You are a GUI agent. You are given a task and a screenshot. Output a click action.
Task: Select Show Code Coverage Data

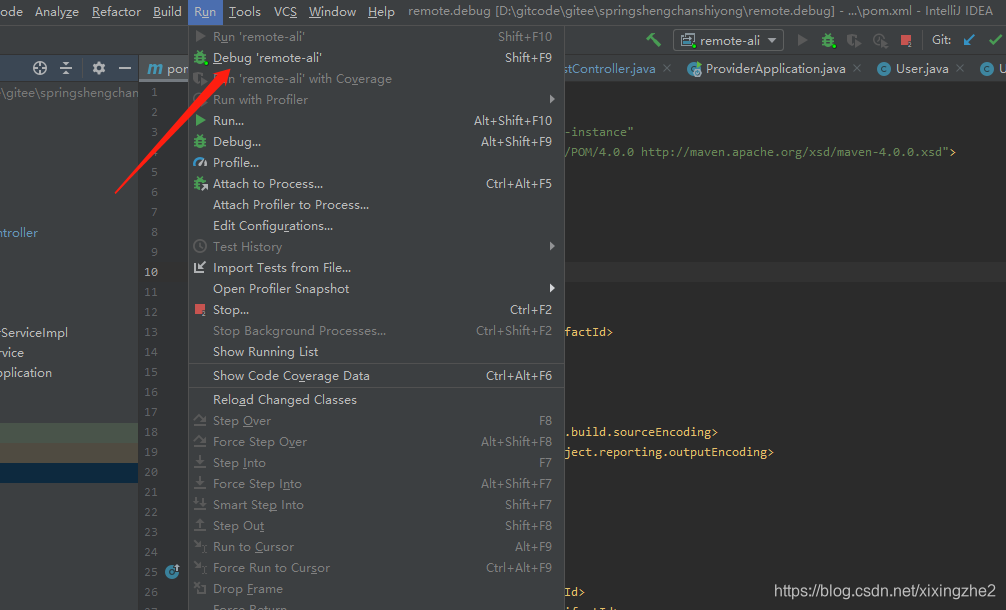point(377,376)
